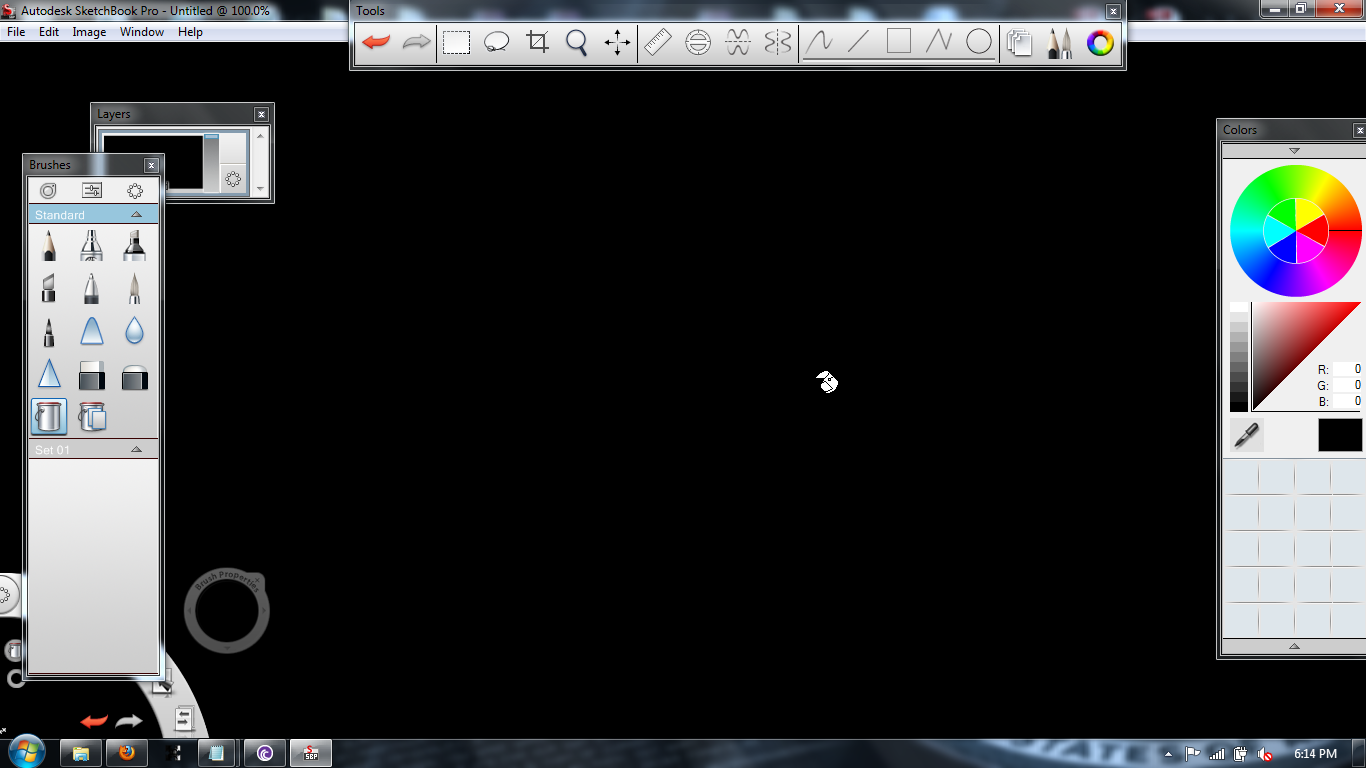1366x768 pixels.
Task: Click the Layers panel scroll-up arrow
Action: [x=260, y=135]
